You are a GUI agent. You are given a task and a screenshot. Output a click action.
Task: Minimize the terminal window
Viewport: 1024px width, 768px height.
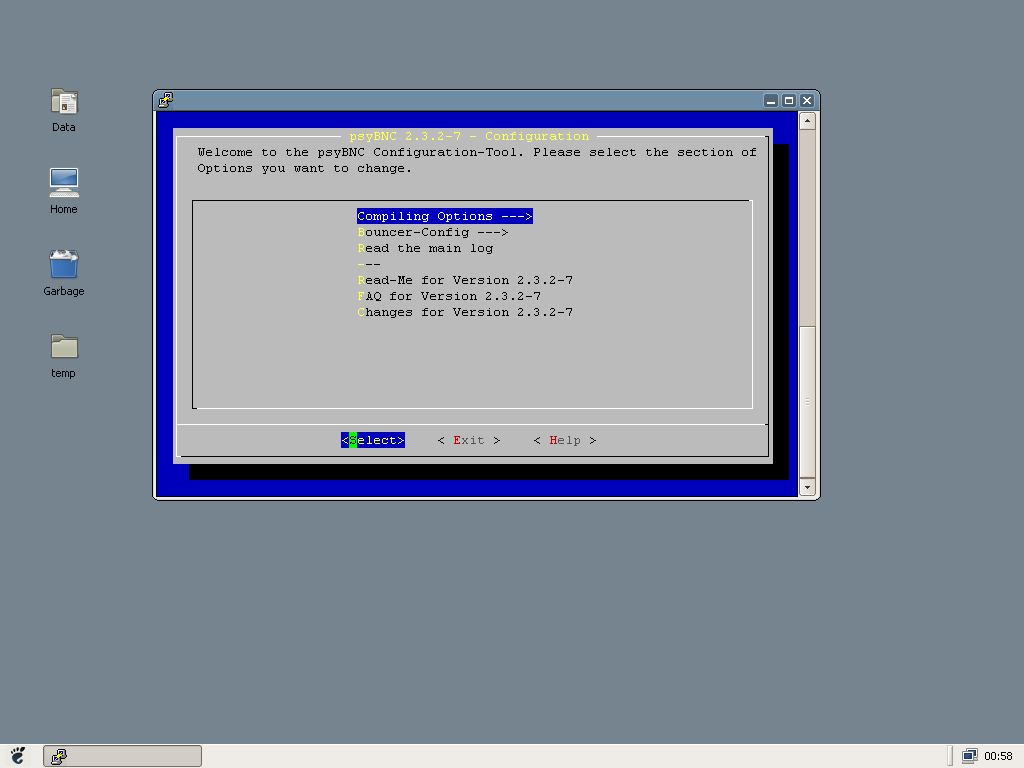[x=771, y=101]
